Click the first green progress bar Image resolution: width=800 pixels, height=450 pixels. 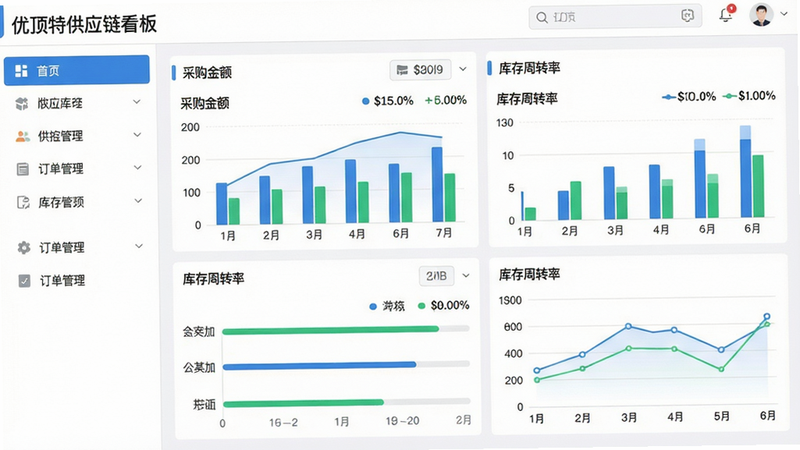(x=331, y=330)
